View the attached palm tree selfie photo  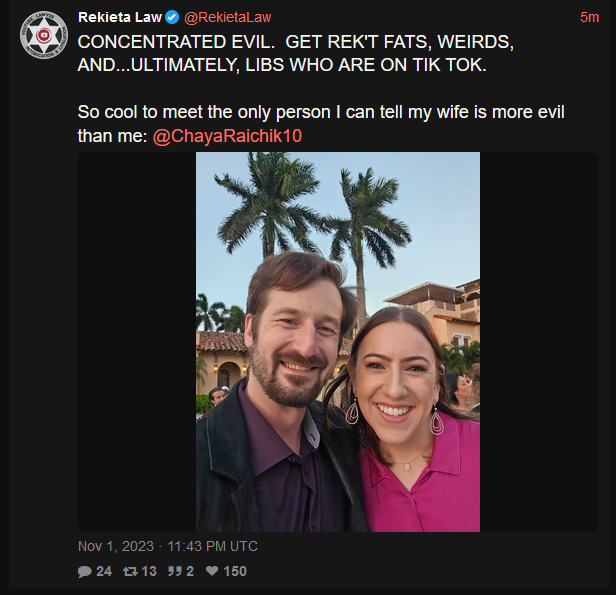pos(338,342)
